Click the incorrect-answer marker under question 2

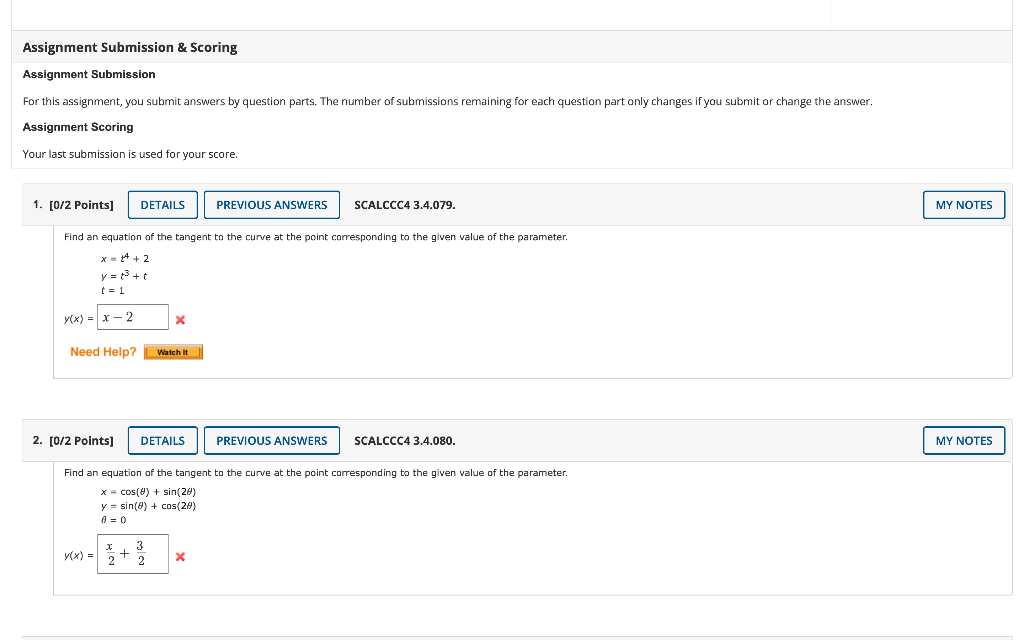coord(179,555)
